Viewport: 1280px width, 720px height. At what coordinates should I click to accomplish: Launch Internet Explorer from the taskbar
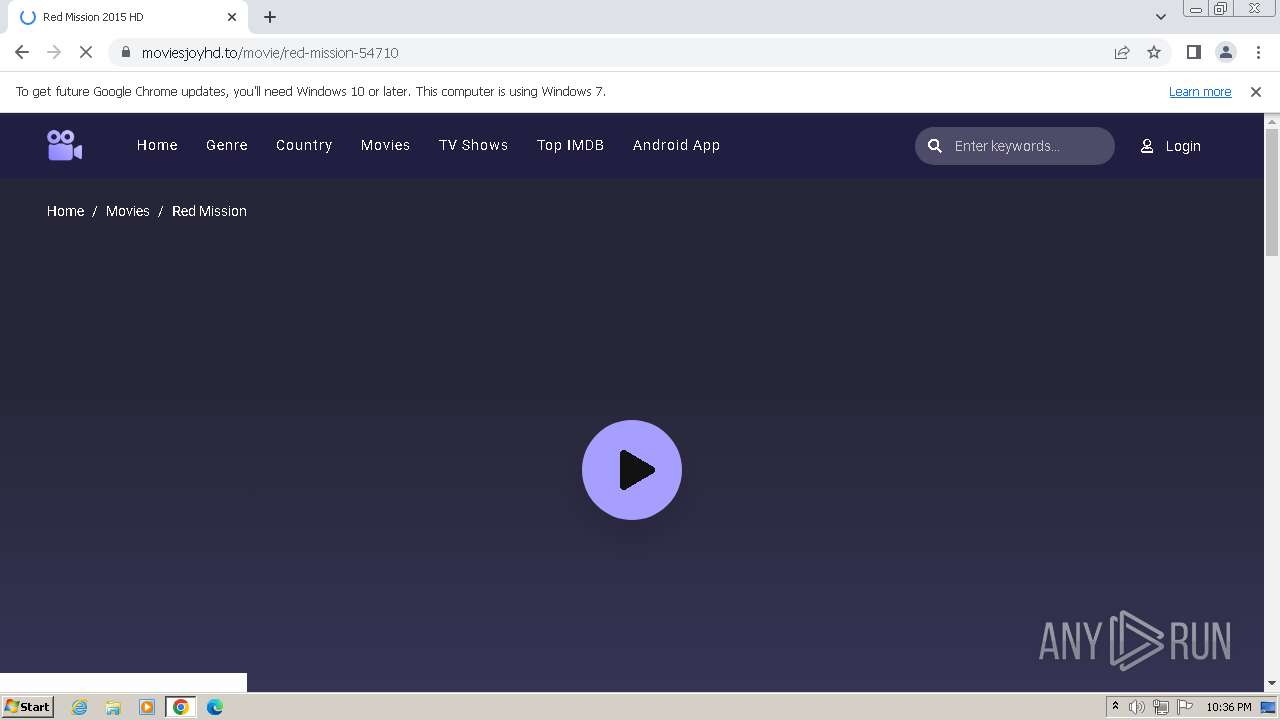(80, 707)
